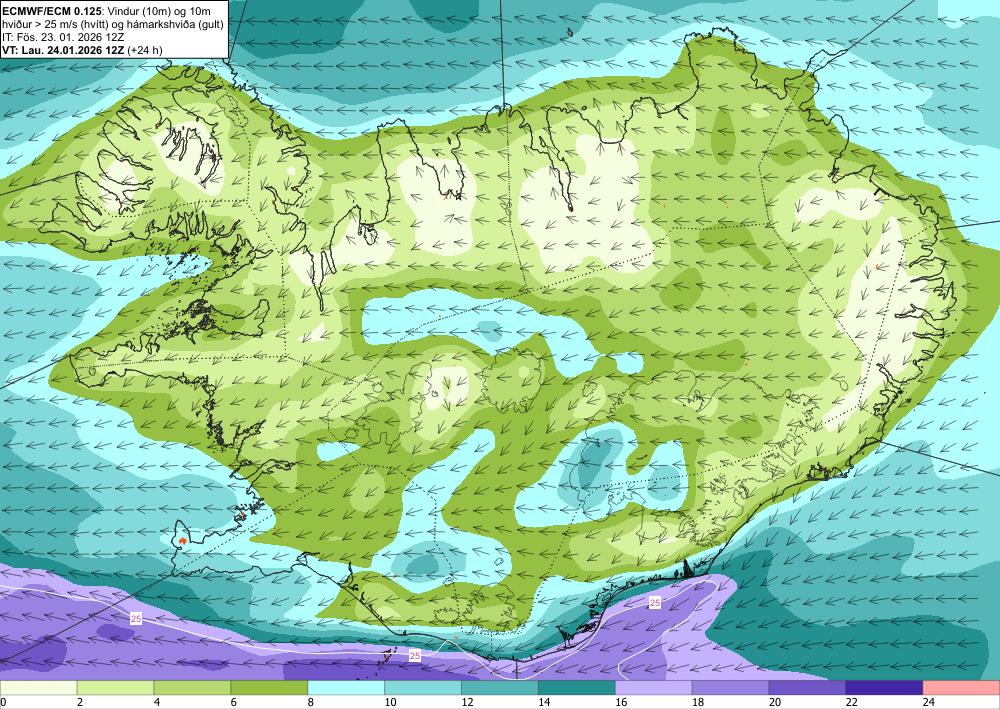
Task: Click the darker green 6–8 m/s legend swatch
Action: (x=269, y=688)
